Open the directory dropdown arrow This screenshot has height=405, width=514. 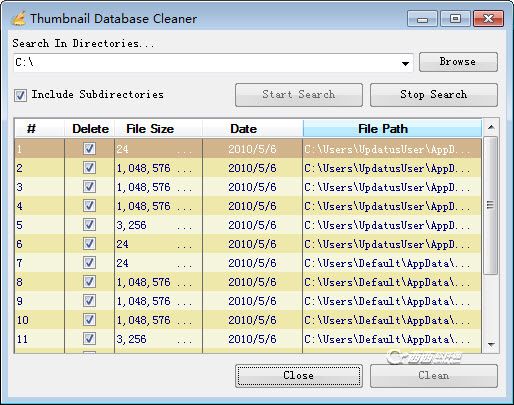click(405, 63)
